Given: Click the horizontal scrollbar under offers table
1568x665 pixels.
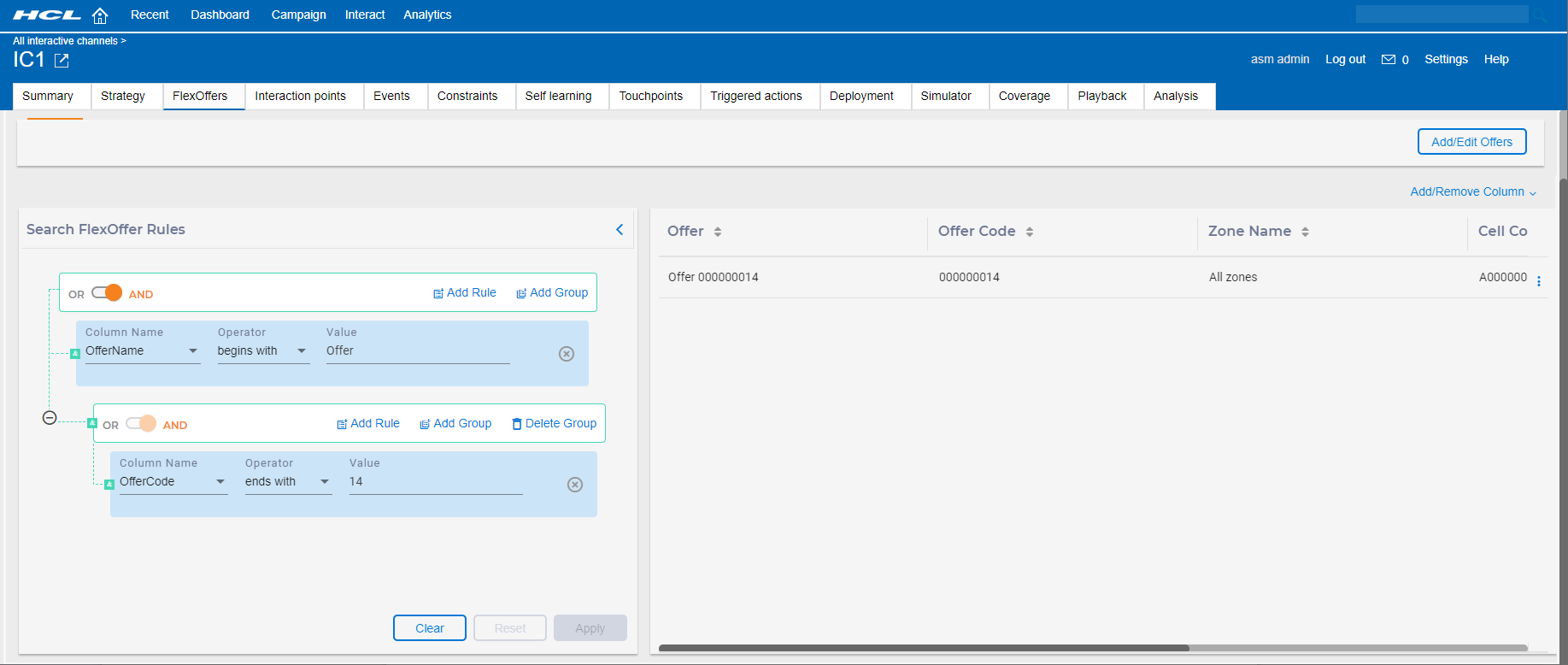Looking at the screenshot, I should tap(923, 648).
